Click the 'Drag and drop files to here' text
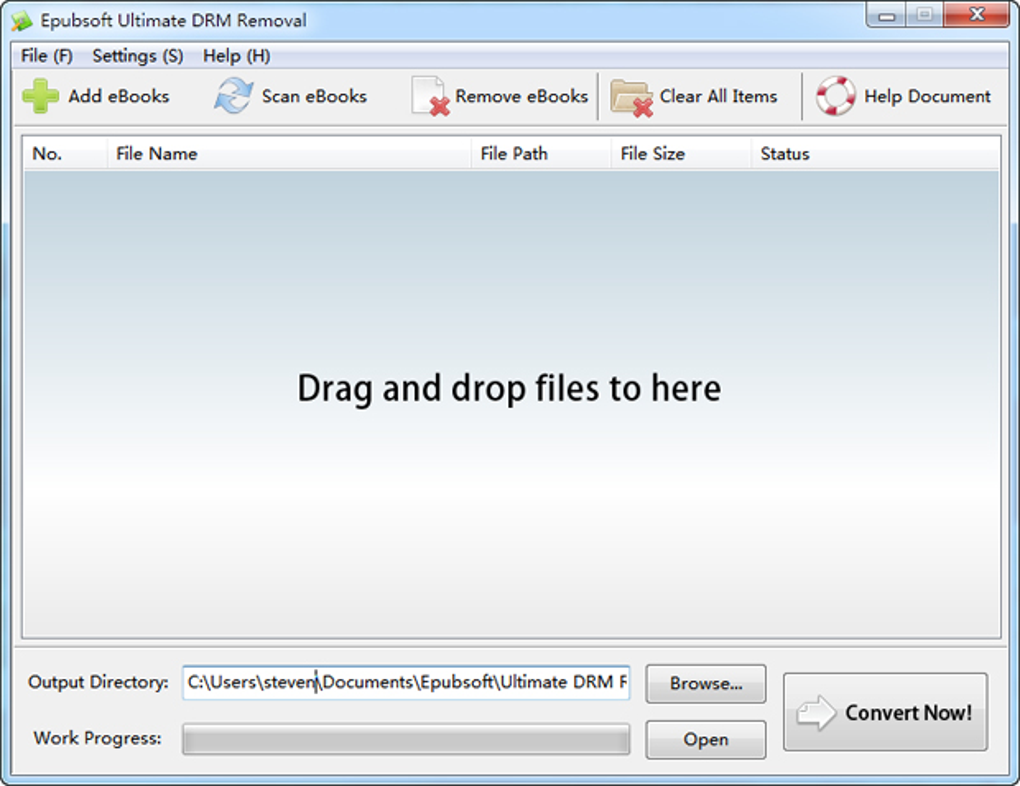The height and width of the screenshot is (786, 1020). 509,388
